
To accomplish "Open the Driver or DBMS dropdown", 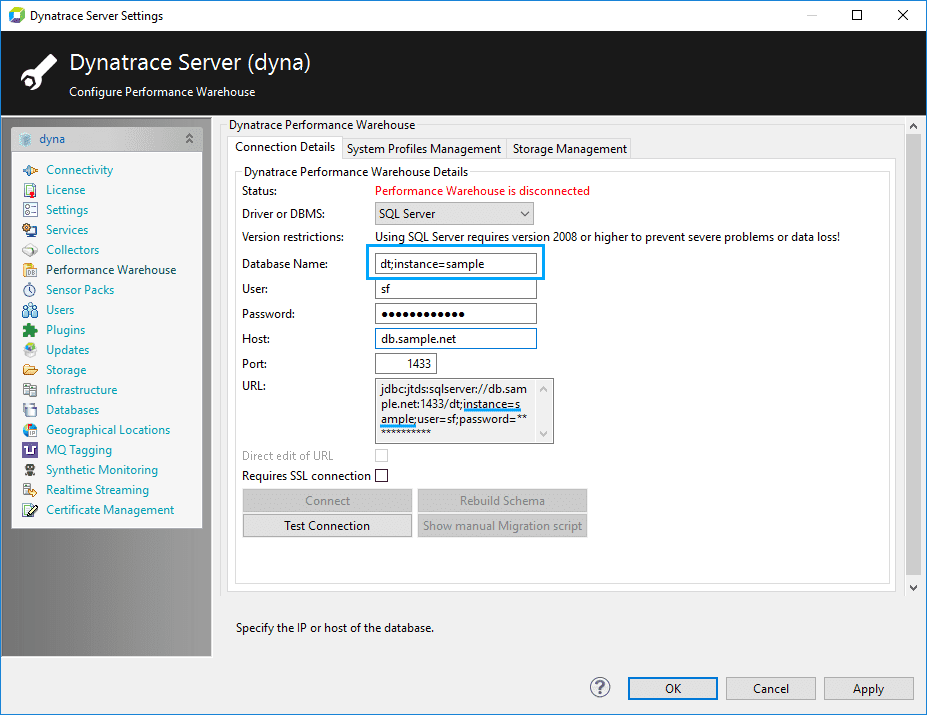I will coord(454,213).
